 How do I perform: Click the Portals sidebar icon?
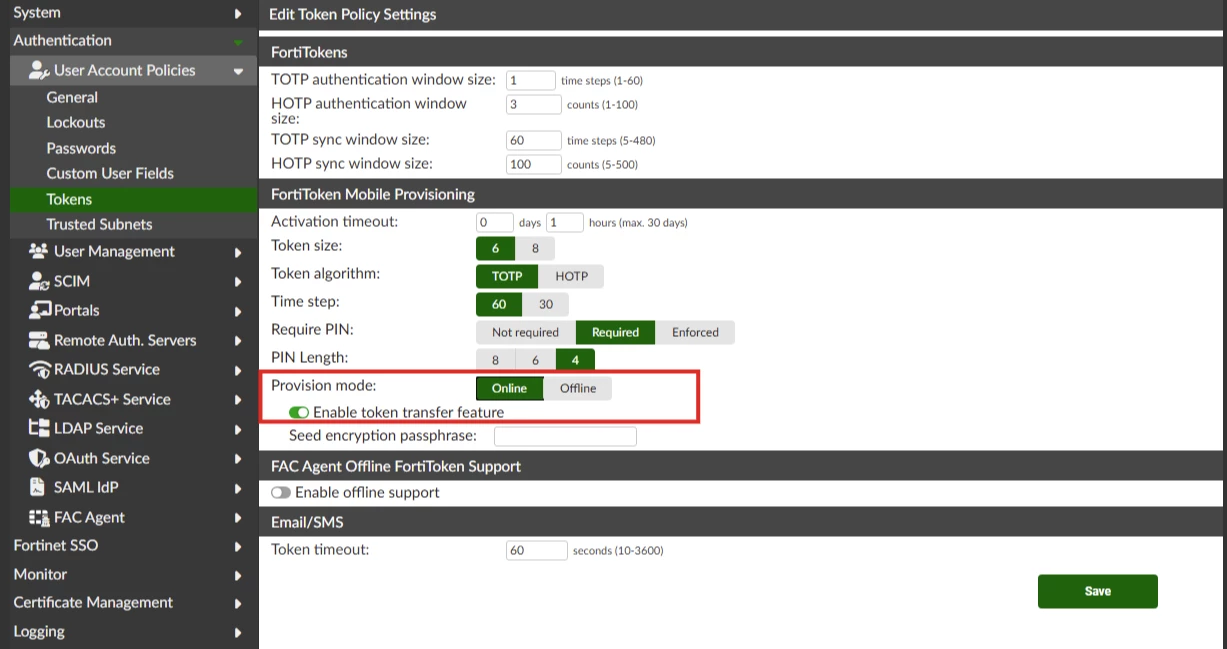tap(38, 310)
